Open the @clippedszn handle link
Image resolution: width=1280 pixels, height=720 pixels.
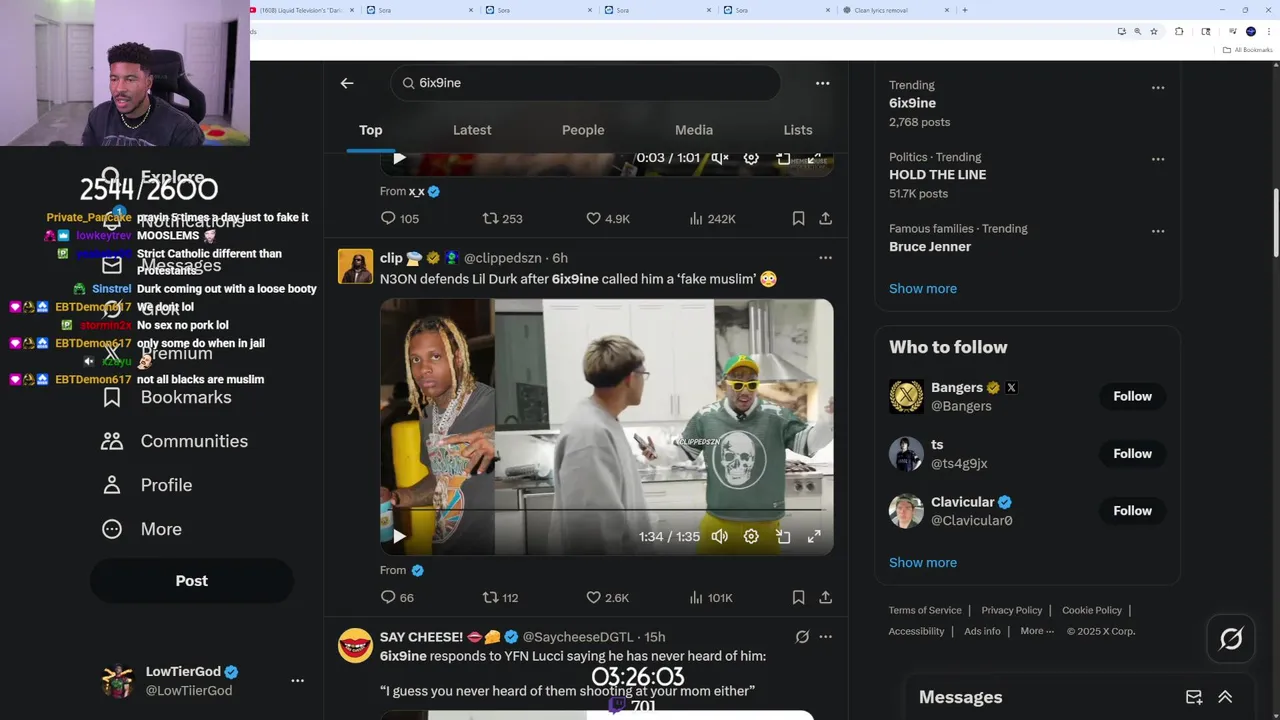[505, 258]
